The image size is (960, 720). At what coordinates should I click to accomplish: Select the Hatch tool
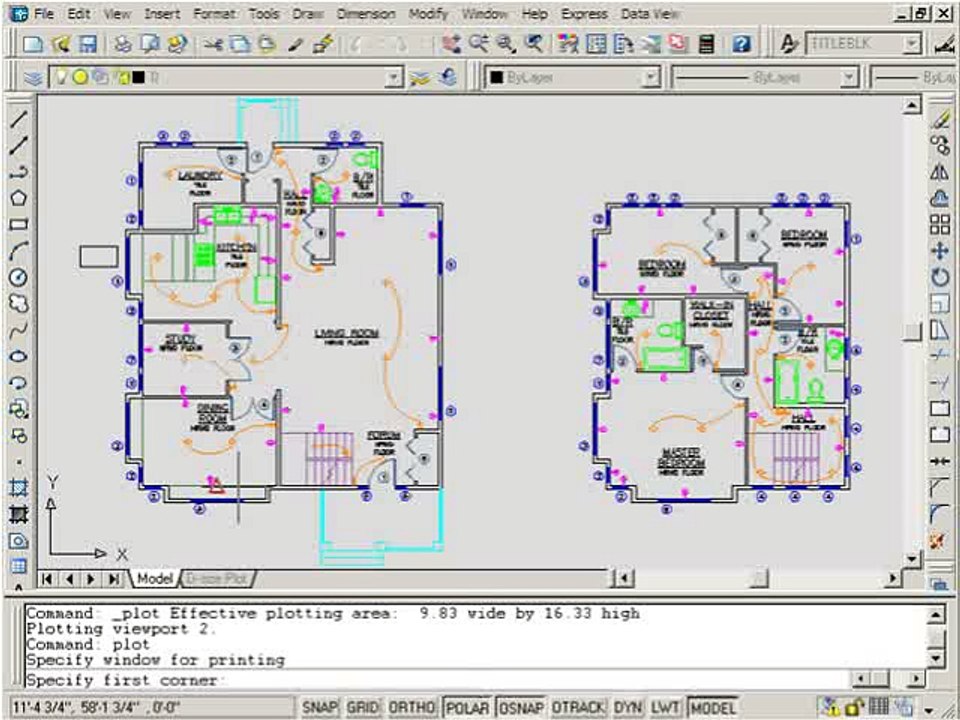coord(18,488)
